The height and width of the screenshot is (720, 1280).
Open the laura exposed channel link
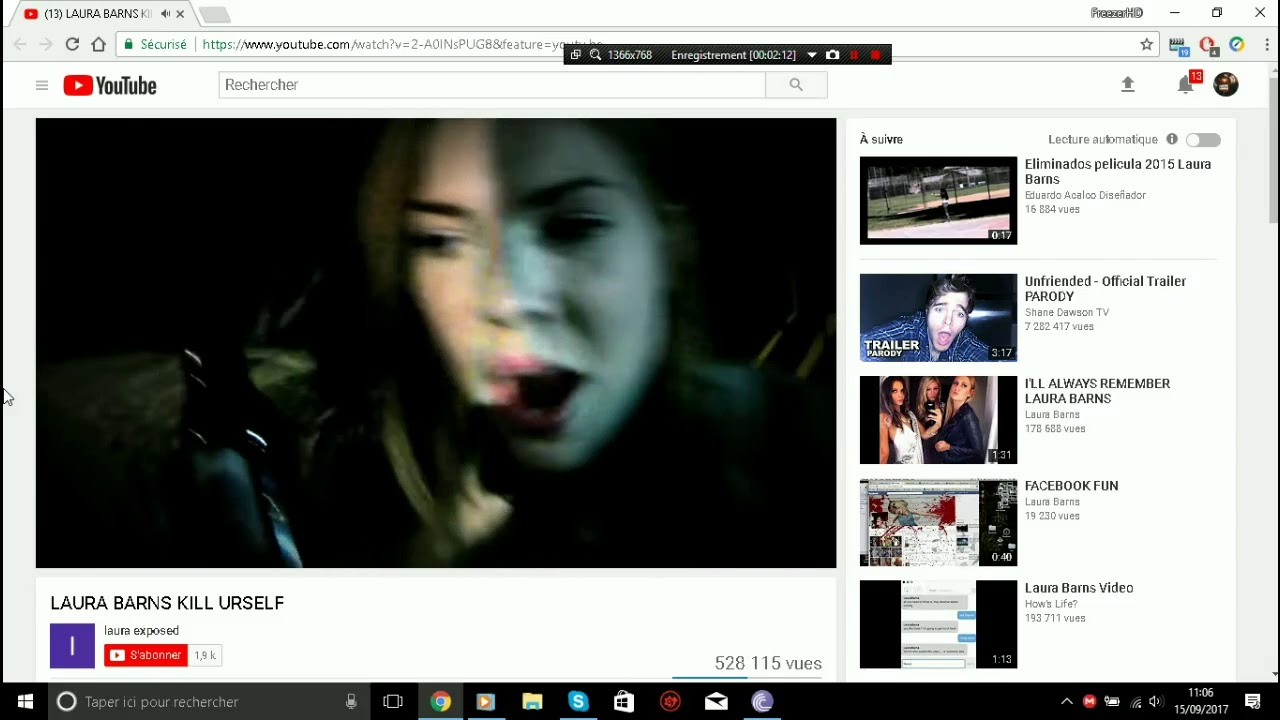[141, 631]
